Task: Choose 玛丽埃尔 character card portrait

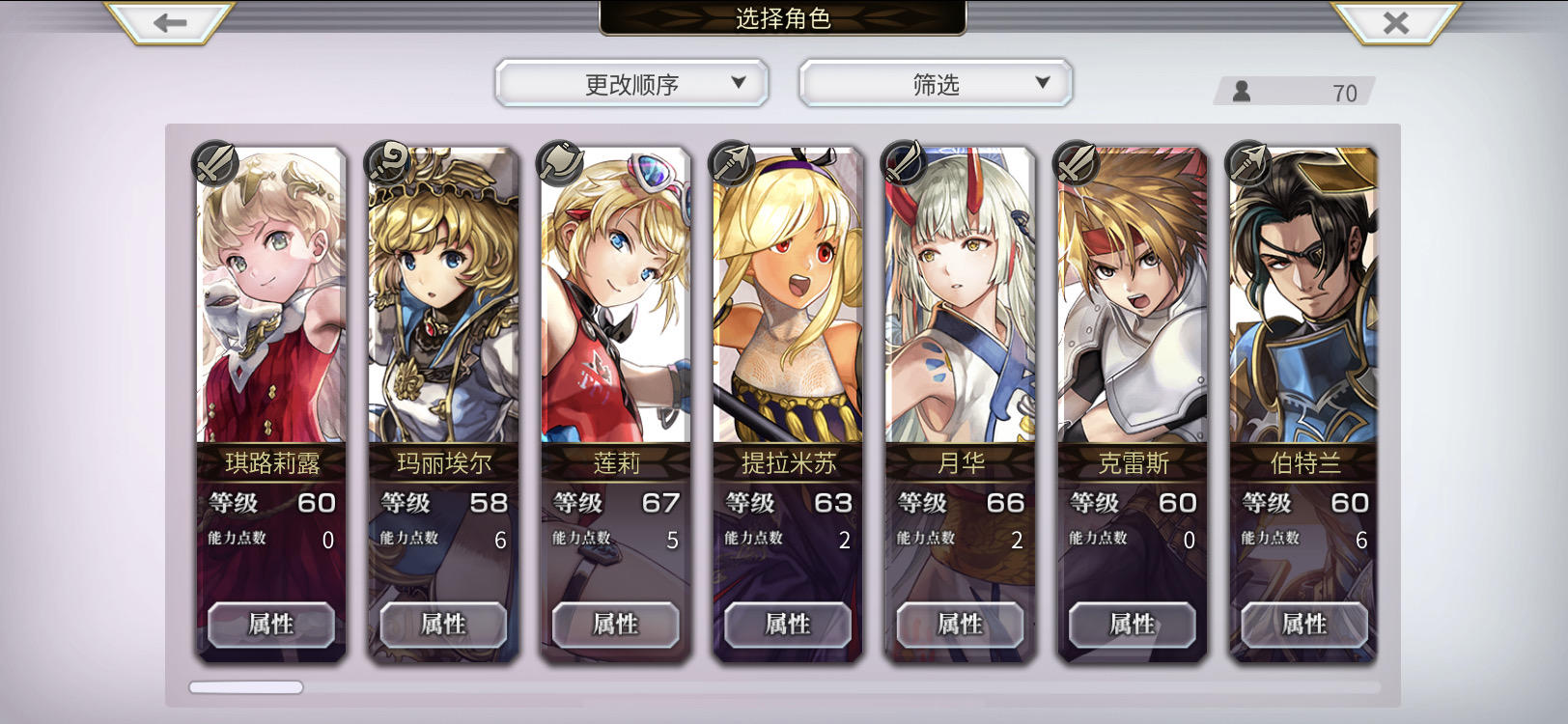Action: coord(443,295)
